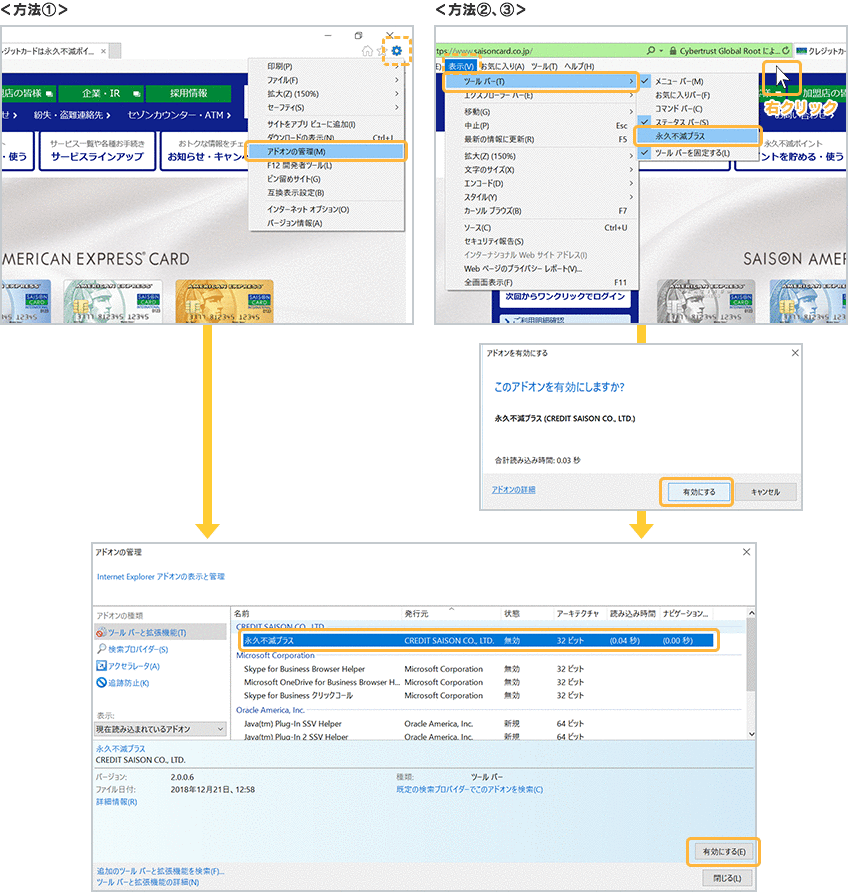848x892 pixels.
Task: Choose アドオンの管理(M) from gear menu
Action: click(x=327, y=151)
